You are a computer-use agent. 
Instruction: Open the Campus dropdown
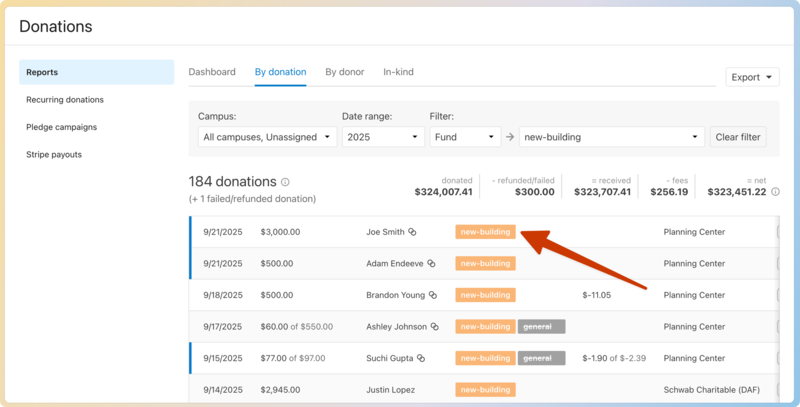tap(268, 137)
